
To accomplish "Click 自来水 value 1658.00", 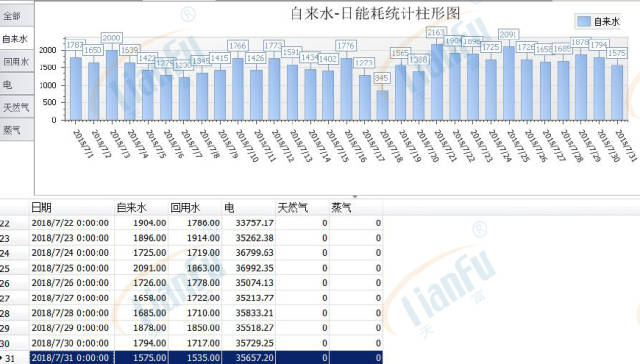I will click(142, 298).
